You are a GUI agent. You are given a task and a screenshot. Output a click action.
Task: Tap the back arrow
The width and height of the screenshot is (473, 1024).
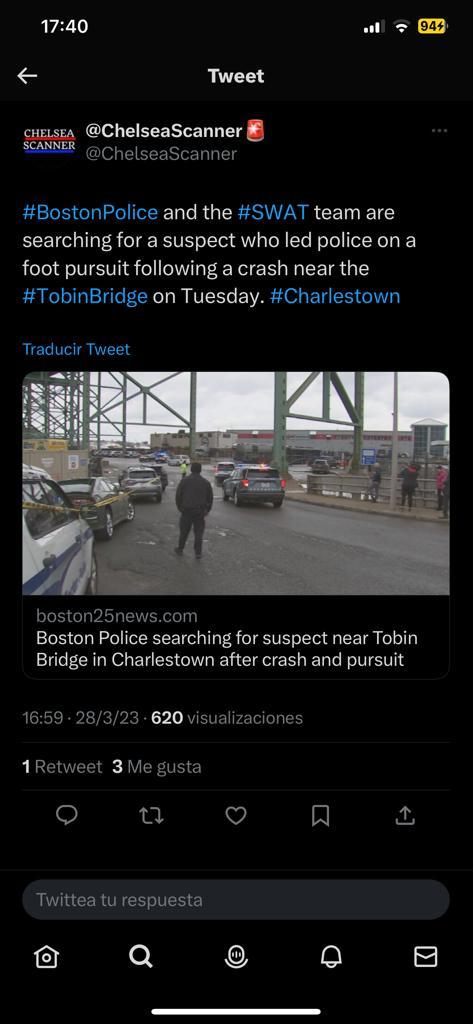tap(27, 76)
